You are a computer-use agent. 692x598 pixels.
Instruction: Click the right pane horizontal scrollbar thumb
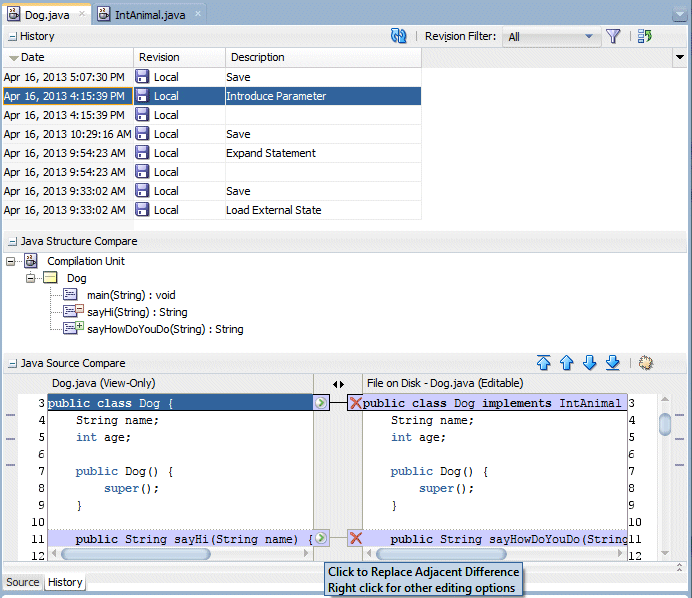click(441, 553)
